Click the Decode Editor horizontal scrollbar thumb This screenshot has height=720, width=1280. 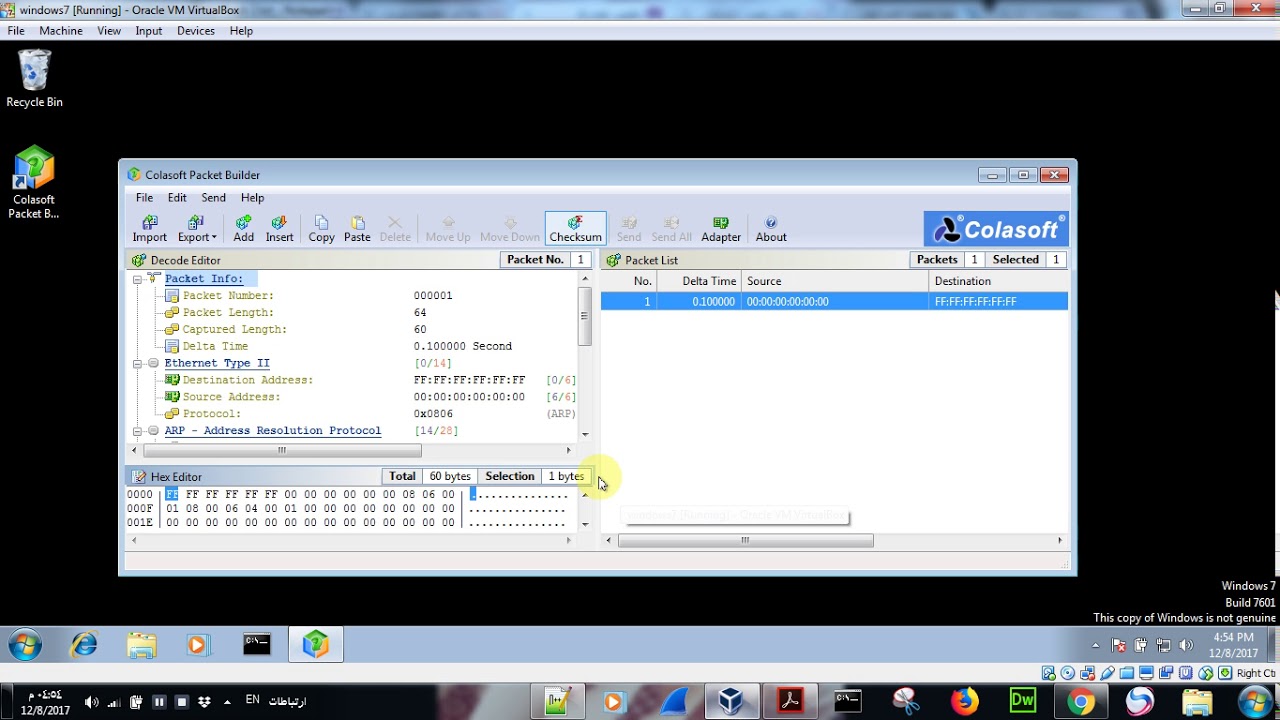click(281, 451)
